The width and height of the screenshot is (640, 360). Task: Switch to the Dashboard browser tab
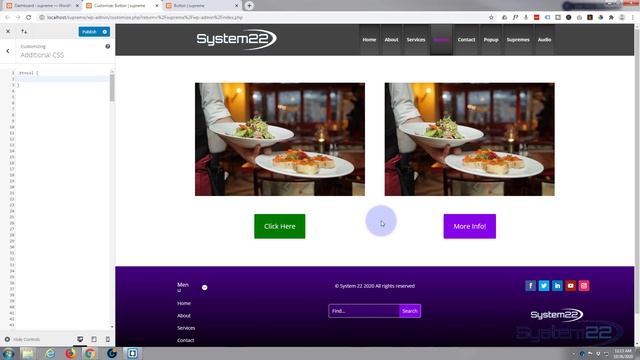point(42,6)
